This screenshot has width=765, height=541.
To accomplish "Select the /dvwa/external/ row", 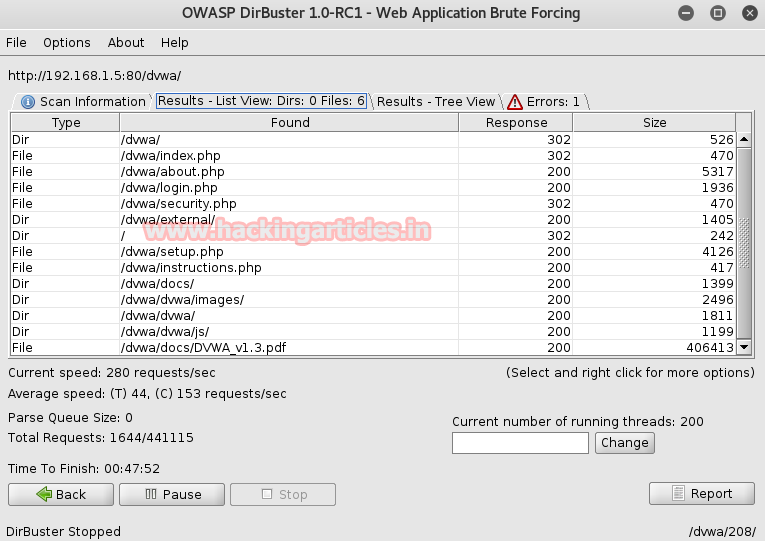I will [373, 220].
